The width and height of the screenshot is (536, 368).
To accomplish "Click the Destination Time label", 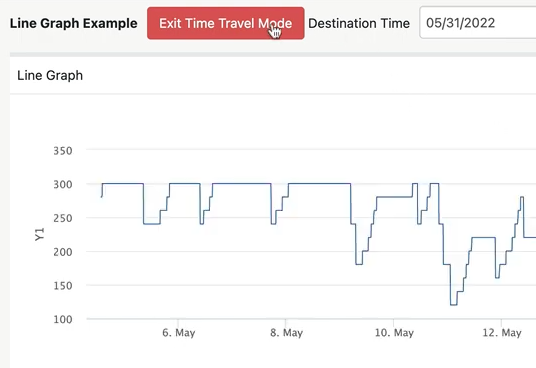I will coord(359,23).
